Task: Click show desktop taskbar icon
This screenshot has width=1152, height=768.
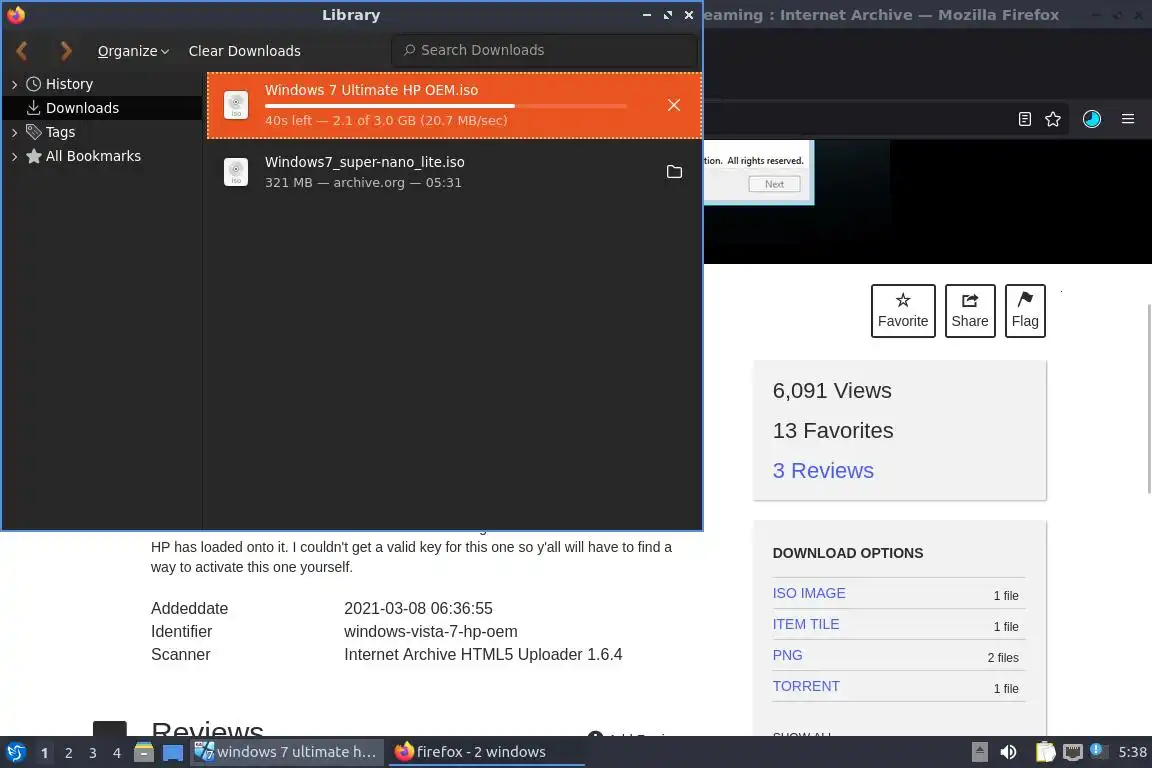Action: coord(173,752)
